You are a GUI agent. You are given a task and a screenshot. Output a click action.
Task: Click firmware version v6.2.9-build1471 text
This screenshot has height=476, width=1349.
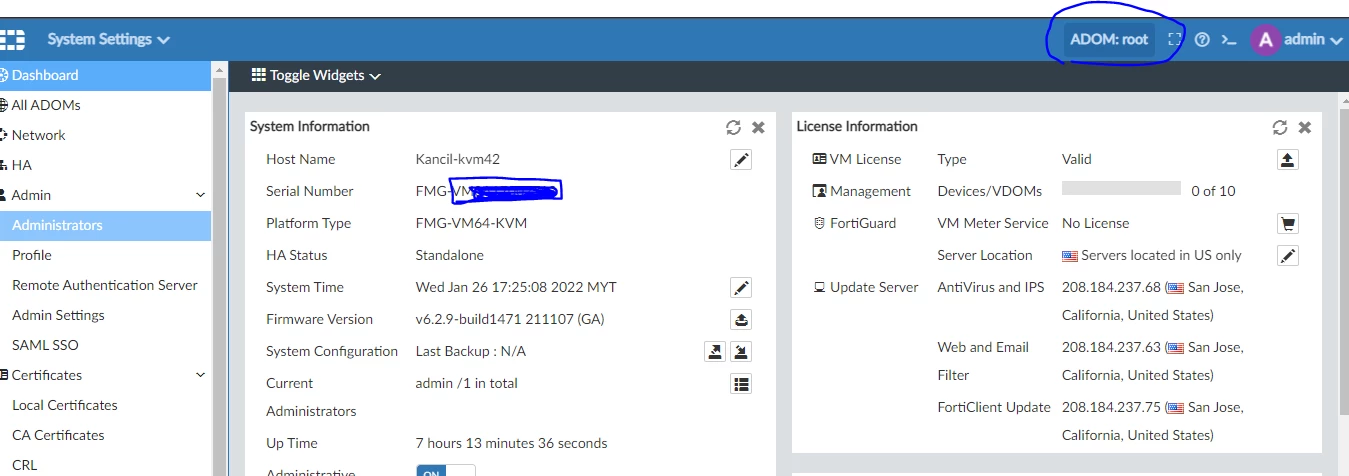pyautogui.click(x=510, y=319)
